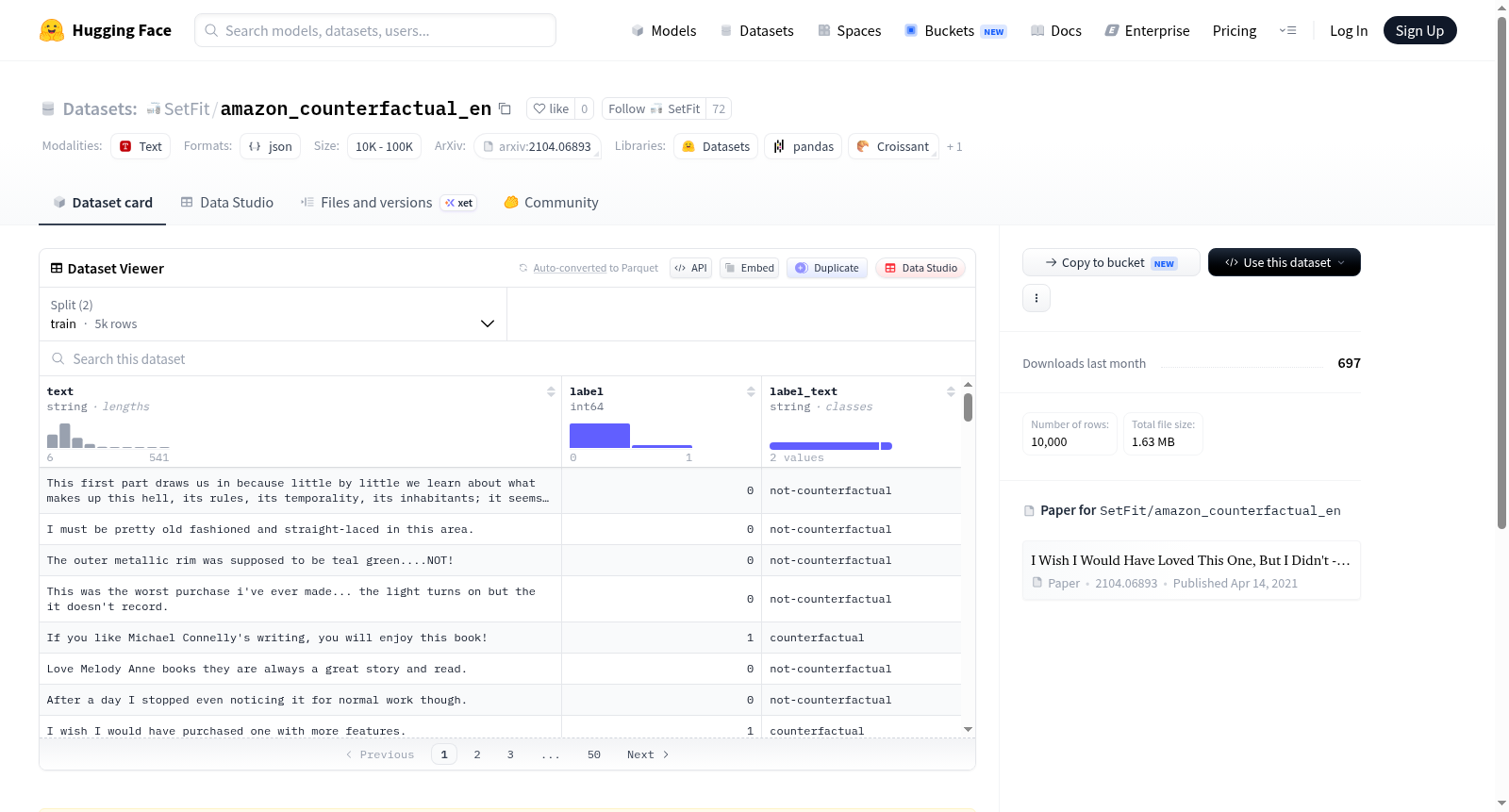
Task: Open the arxiv:2104.06893 tag
Action: coord(538,146)
